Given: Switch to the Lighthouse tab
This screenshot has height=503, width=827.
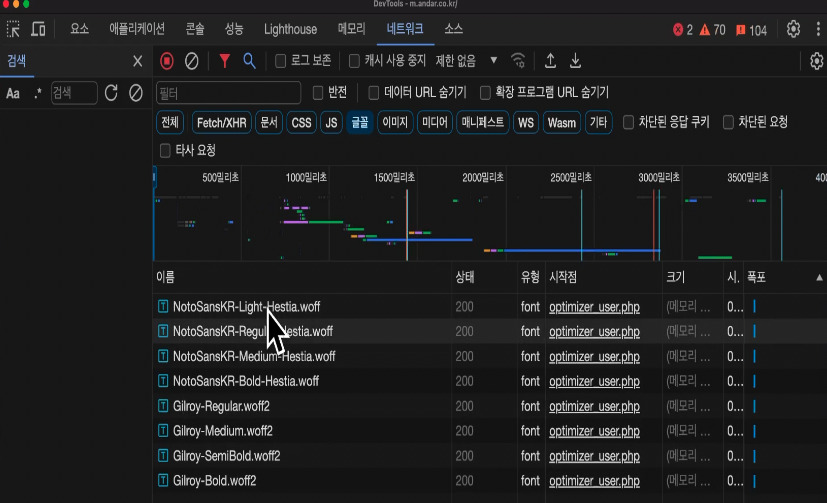Looking at the screenshot, I should click(x=291, y=29).
